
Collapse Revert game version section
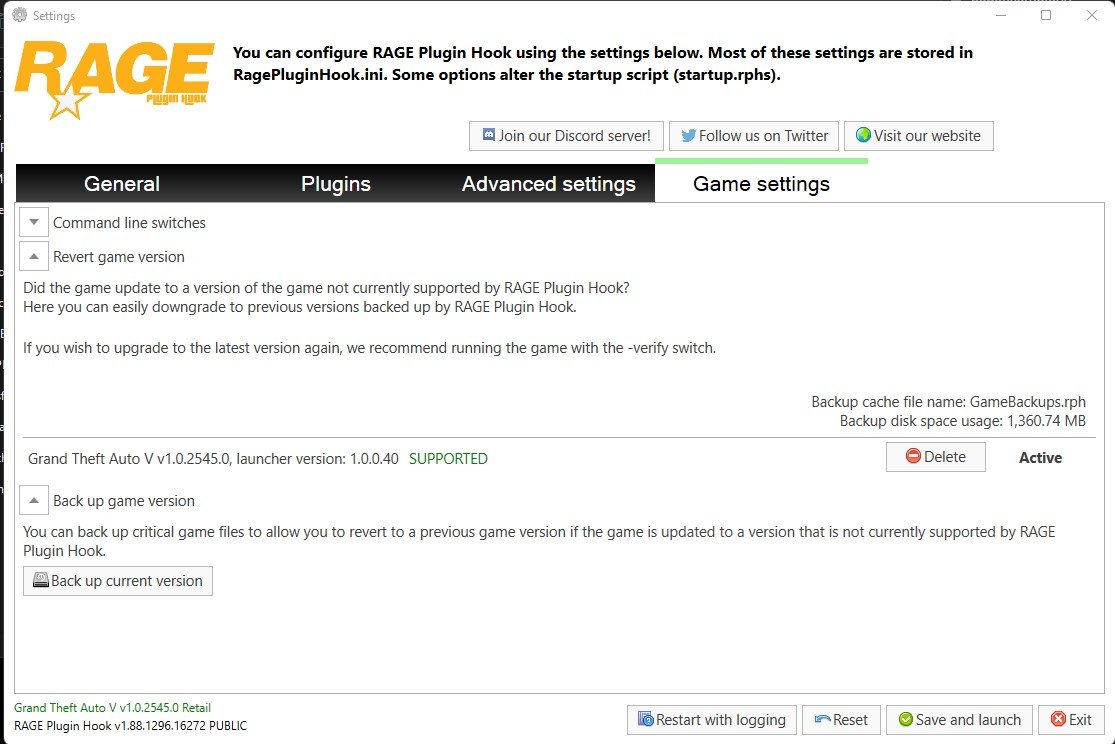(x=33, y=256)
